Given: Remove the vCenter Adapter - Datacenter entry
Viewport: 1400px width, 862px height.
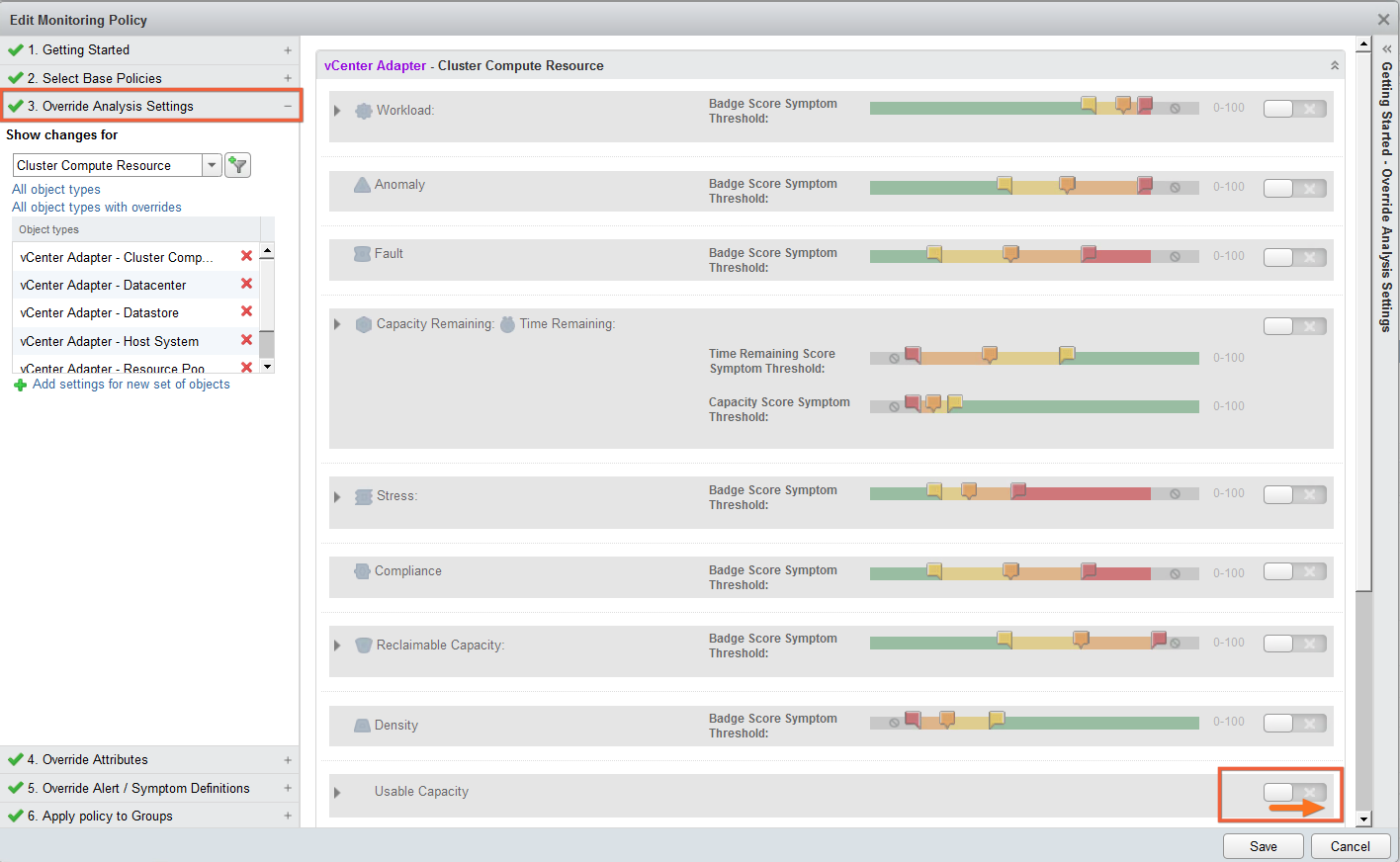Looking at the screenshot, I should point(246,284).
